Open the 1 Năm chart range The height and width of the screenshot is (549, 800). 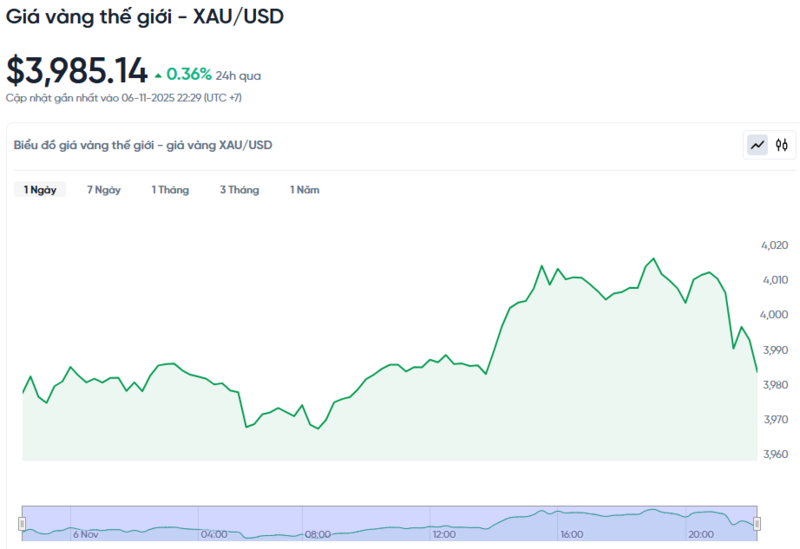(305, 190)
